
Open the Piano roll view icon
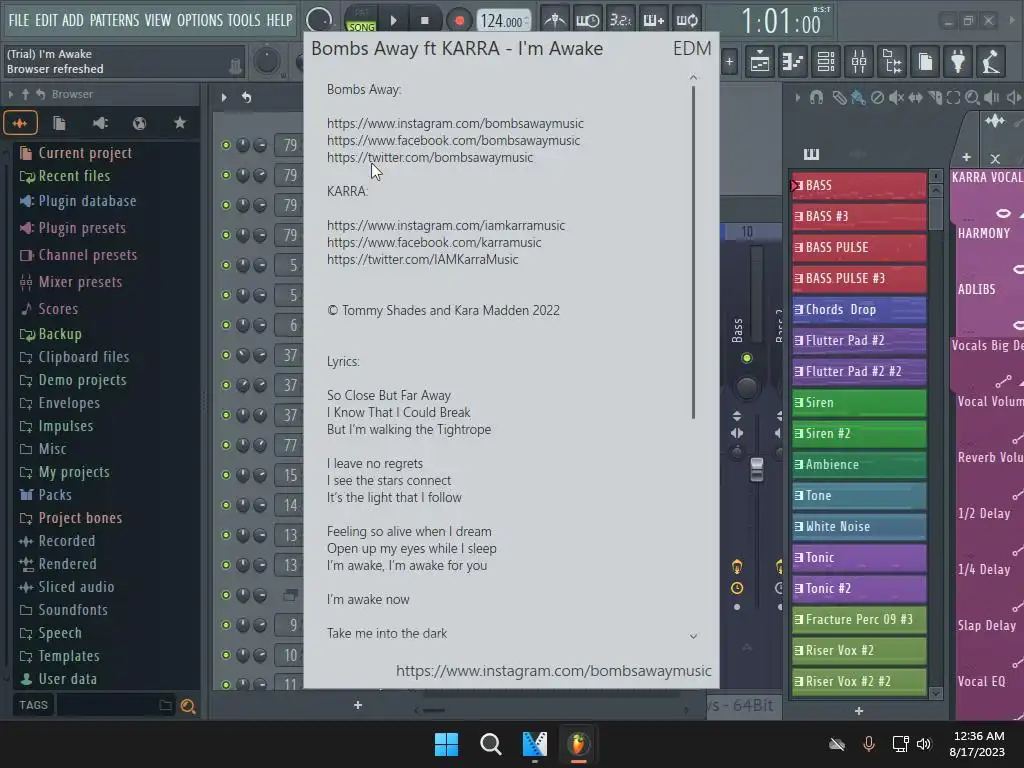coord(793,62)
